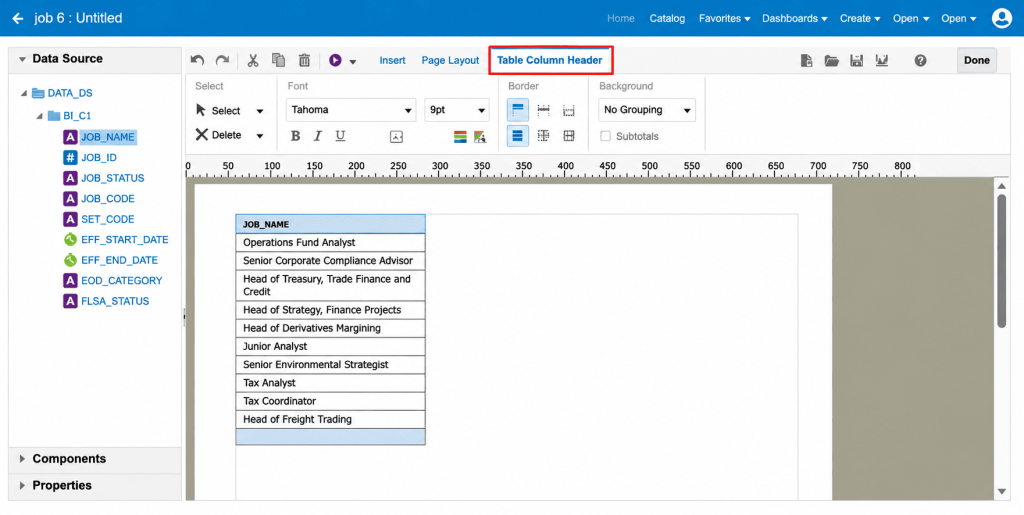Toggle the inside horizontal border option
The height and width of the screenshot is (515, 1024).
click(x=543, y=110)
